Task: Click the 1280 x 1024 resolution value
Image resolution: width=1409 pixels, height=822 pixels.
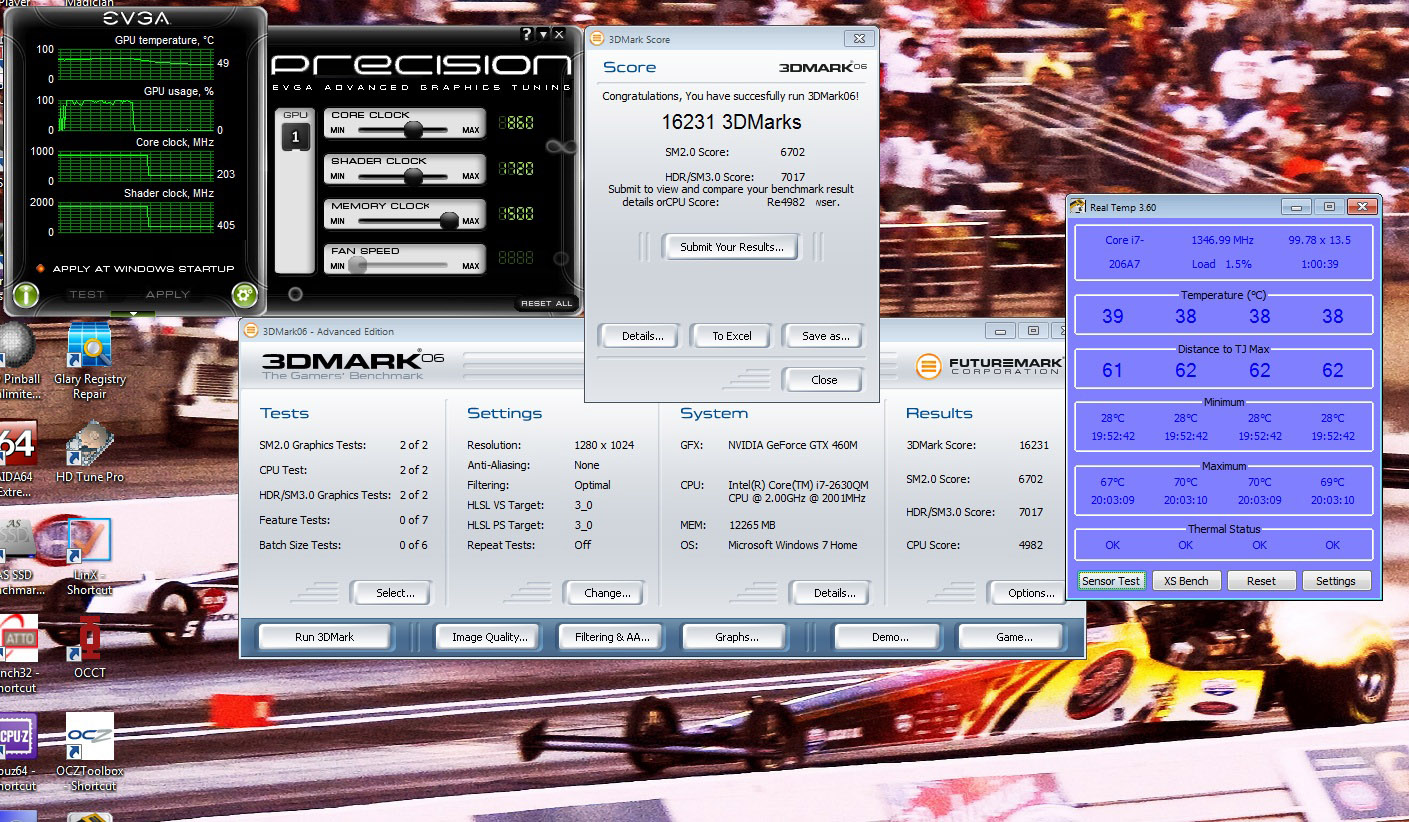Action: 604,446
